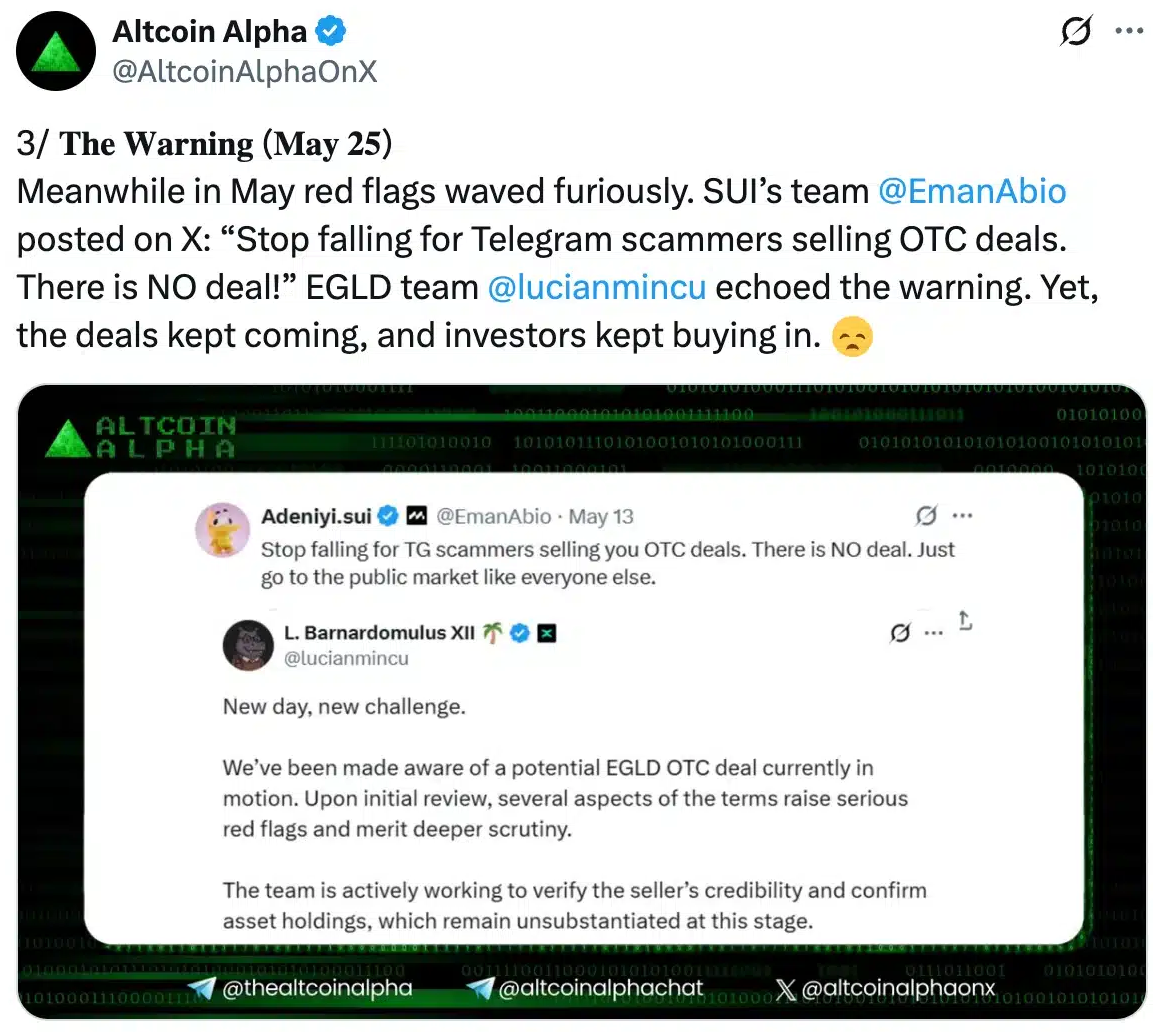Click the blue verified badge beside Altcoin Alpha
Viewport: 1153px width, 1032px height.
coord(330,31)
